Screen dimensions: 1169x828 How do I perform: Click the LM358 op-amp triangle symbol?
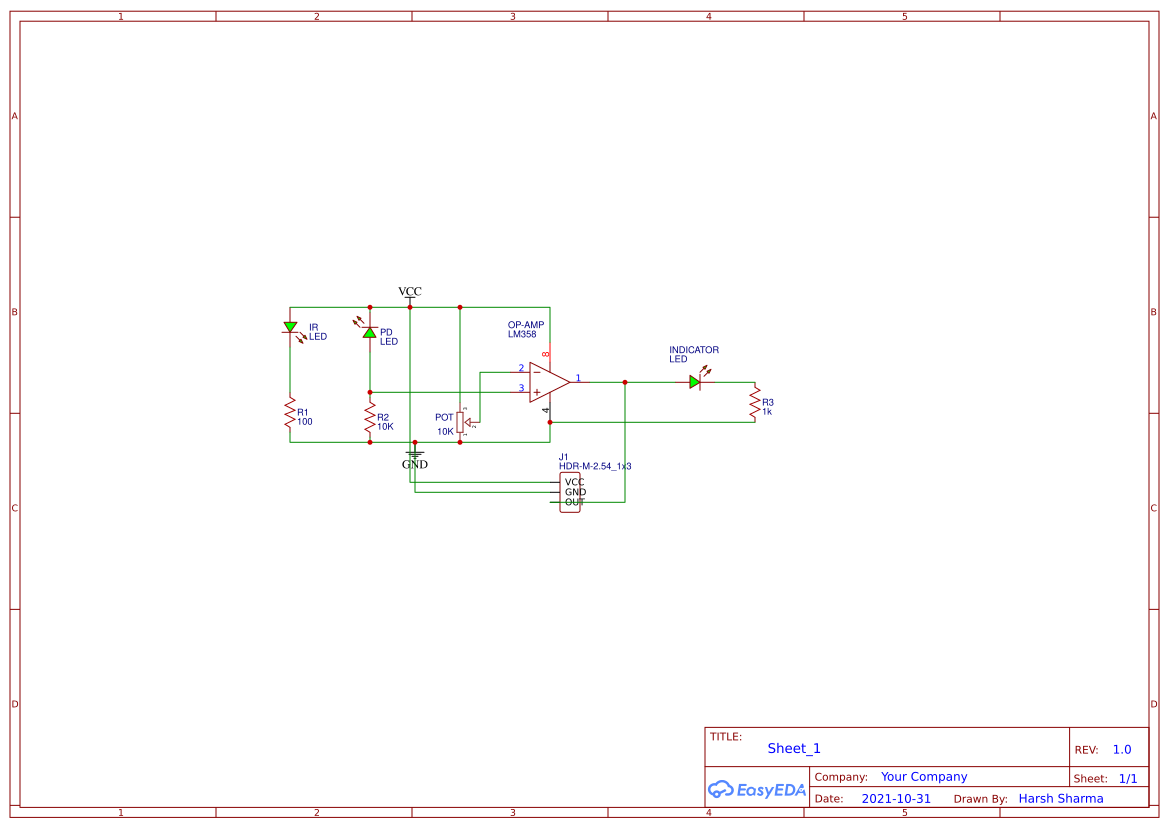[545, 381]
